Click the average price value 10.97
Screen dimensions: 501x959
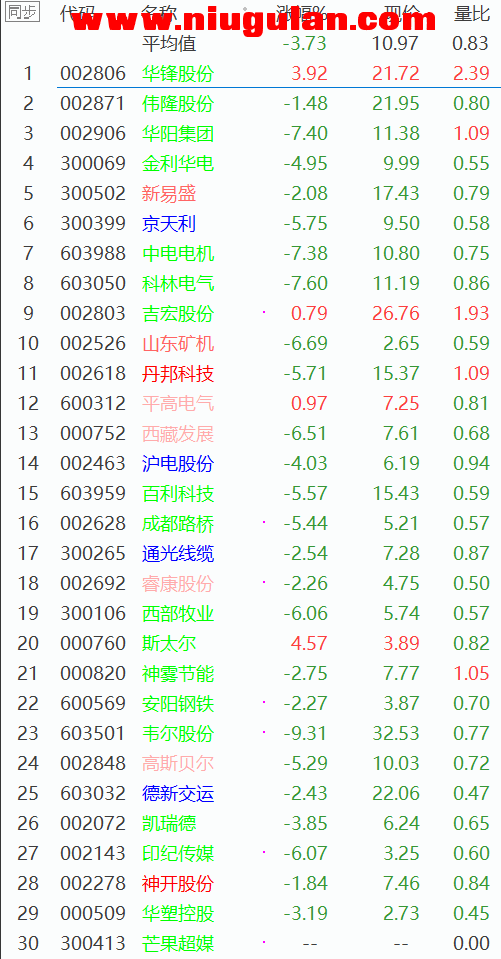396,43
